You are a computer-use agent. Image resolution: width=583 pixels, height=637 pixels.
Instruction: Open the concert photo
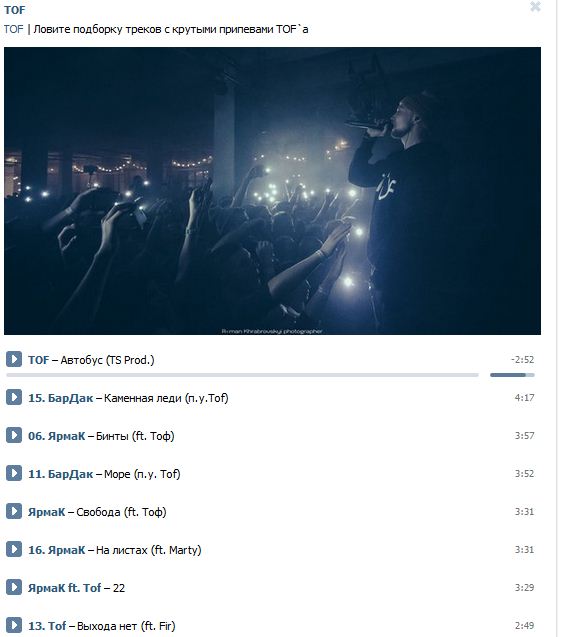tap(272, 191)
